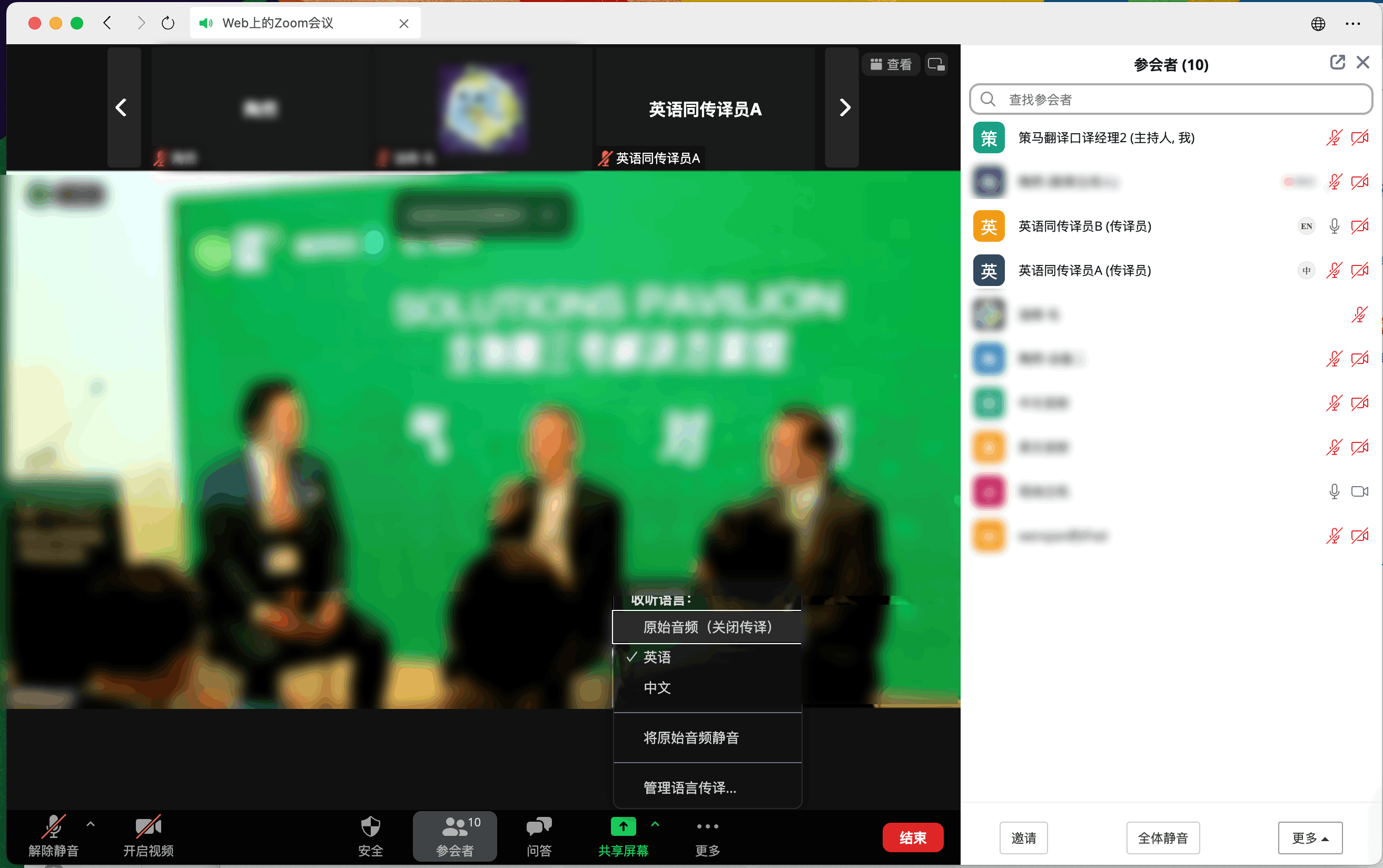Select 策马翻译口译经理2 participant row
Image resolution: width=1383 pixels, height=868 pixels.
pos(1171,138)
